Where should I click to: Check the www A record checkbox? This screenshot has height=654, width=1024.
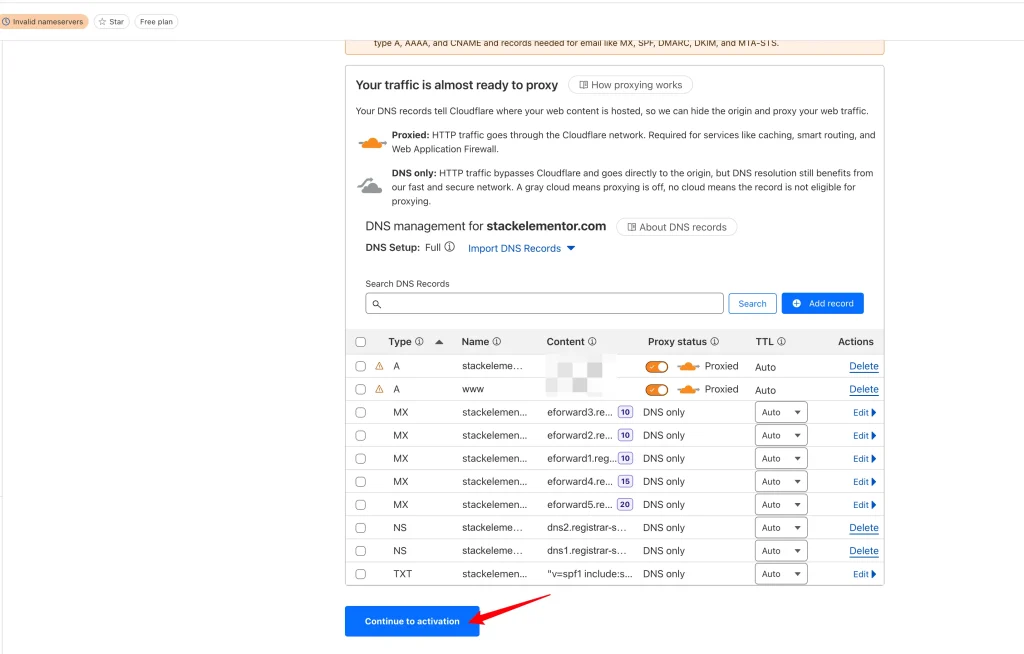(x=360, y=389)
